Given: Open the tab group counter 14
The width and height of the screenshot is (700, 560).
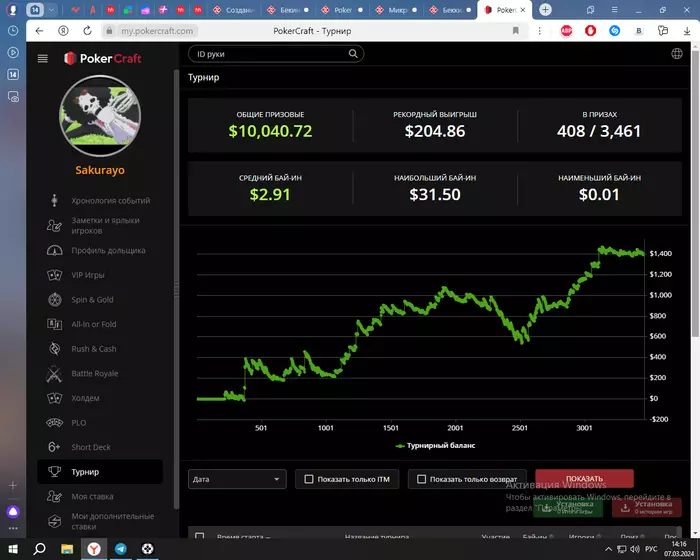Looking at the screenshot, I should pyautogui.click(x=35, y=9).
